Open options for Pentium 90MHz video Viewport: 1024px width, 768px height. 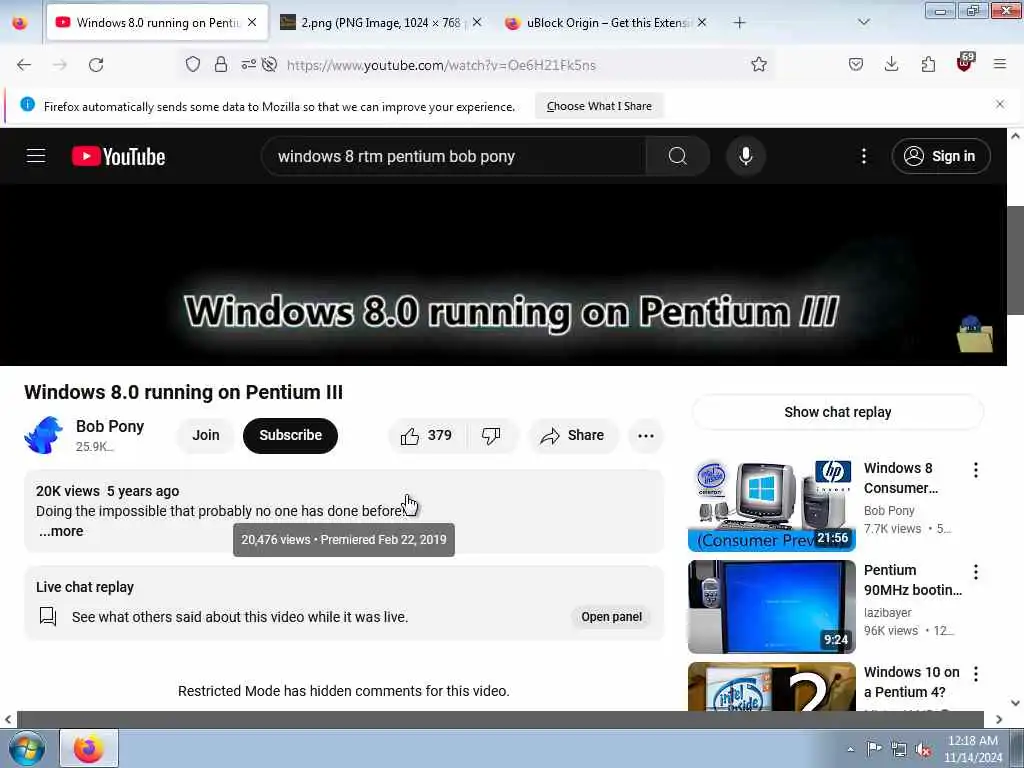click(x=976, y=572)
